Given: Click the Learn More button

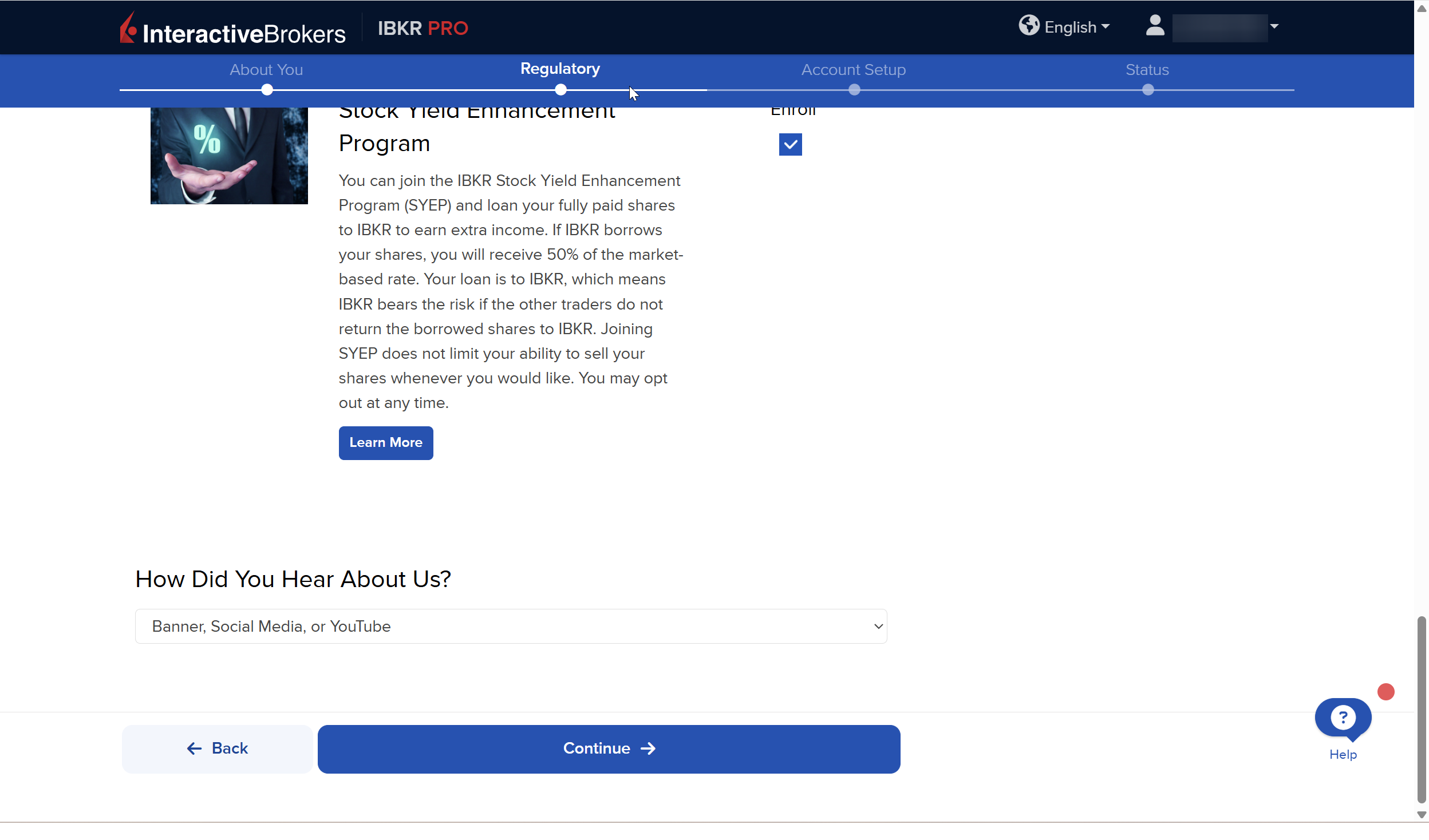Looking at the screenshot, I should pyautogui.click(x=385, y=443).
